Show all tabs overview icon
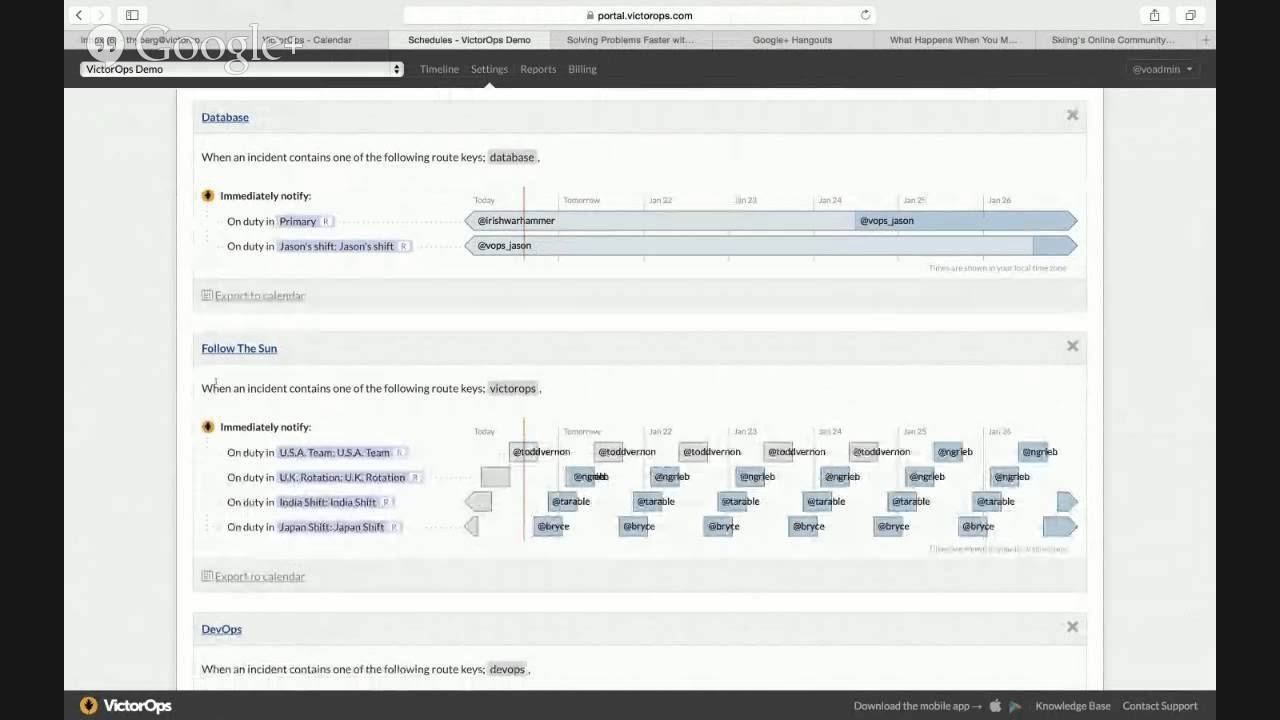1280x720 pixels. coord(1190,15)
